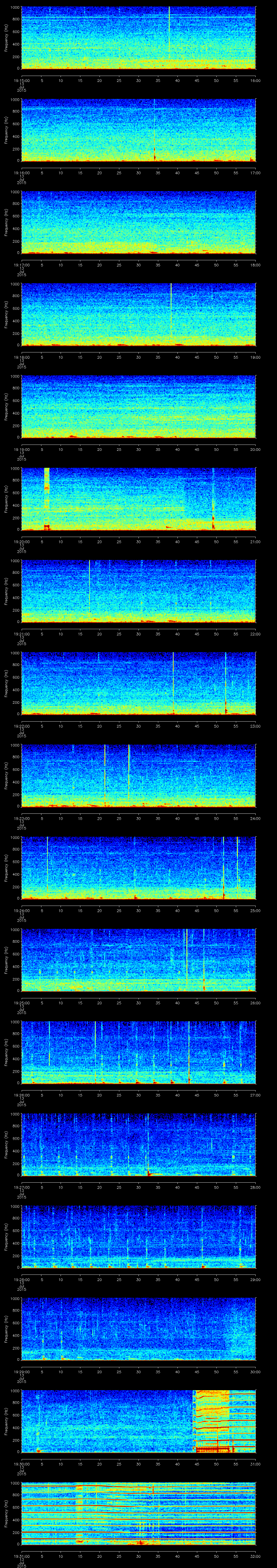
Task: Select the spectrogram panel starting at 19:17:00
Action: pos(139,222)
